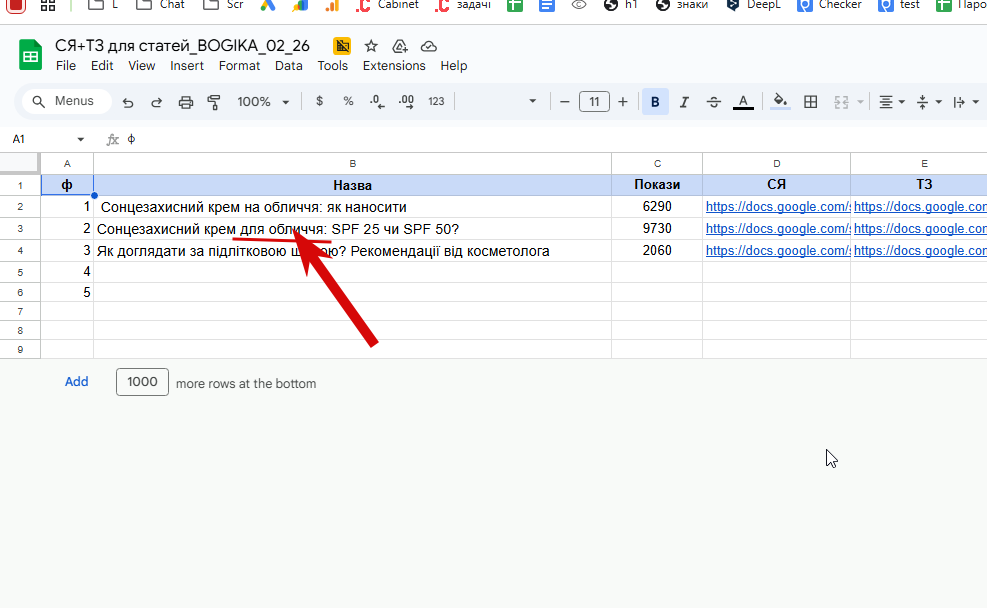
Task: Print the spreadsheet
Action: [x=186, y=102]
